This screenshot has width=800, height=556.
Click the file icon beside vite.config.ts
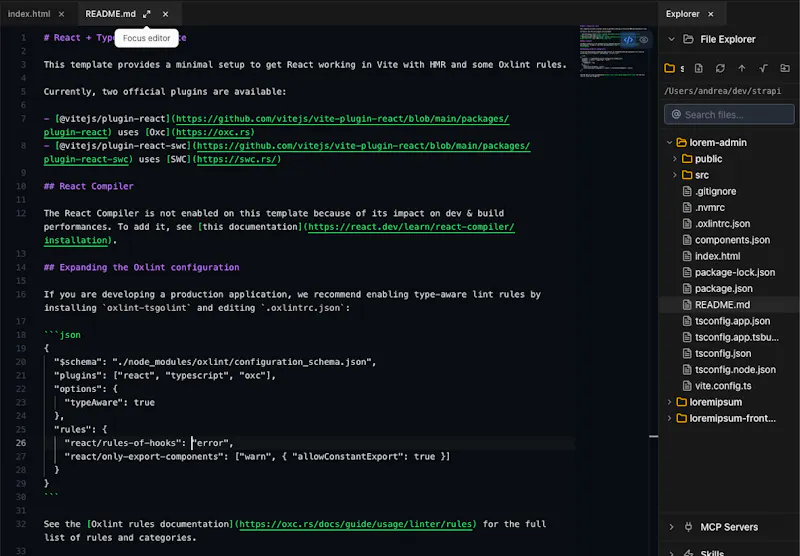tap(687, 386)
